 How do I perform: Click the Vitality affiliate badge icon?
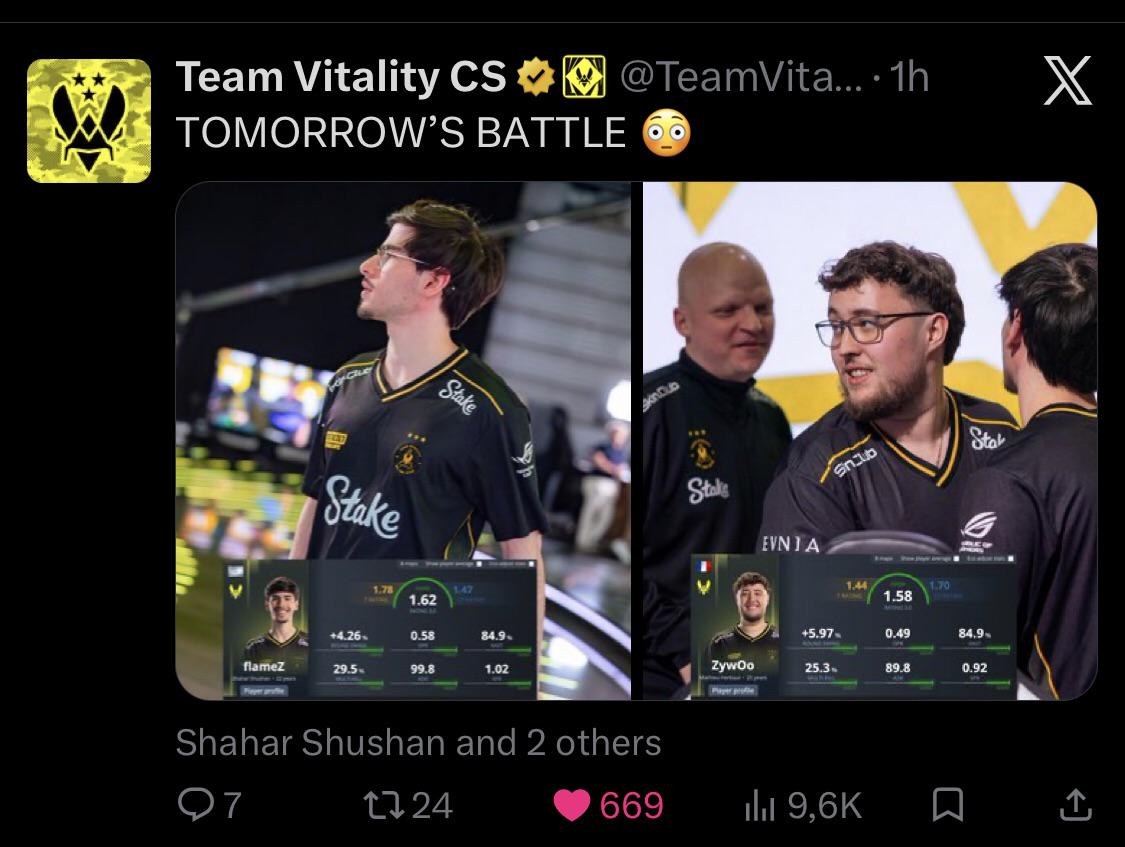coord(584,77)
